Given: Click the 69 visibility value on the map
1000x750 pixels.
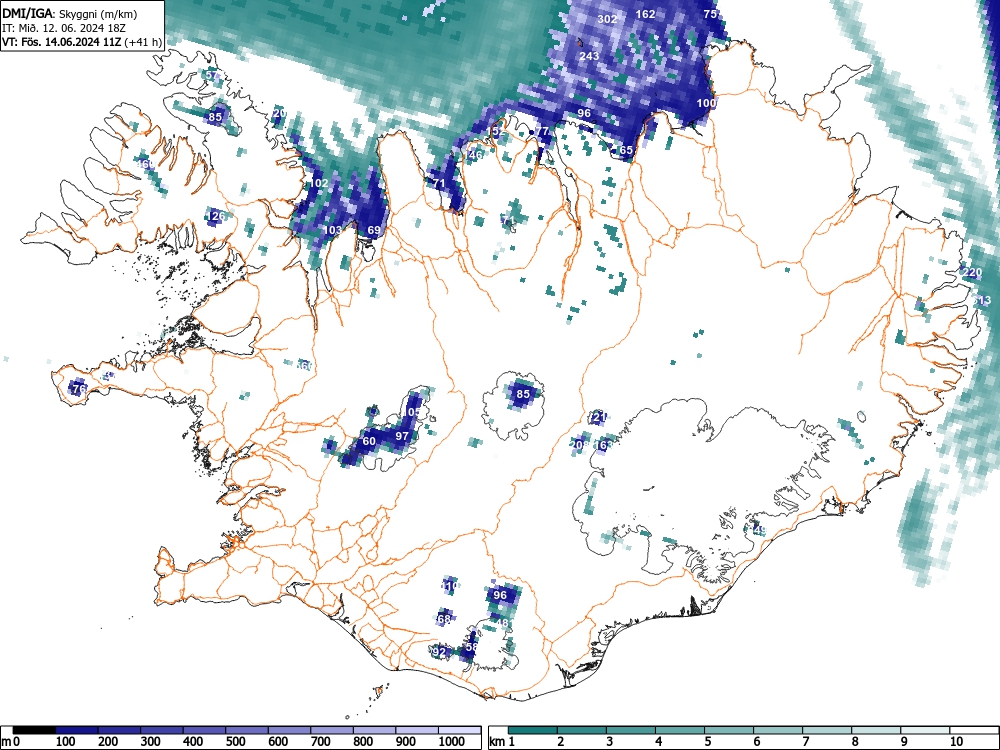Looking at the screenshot, I should (x=374, y=230).
